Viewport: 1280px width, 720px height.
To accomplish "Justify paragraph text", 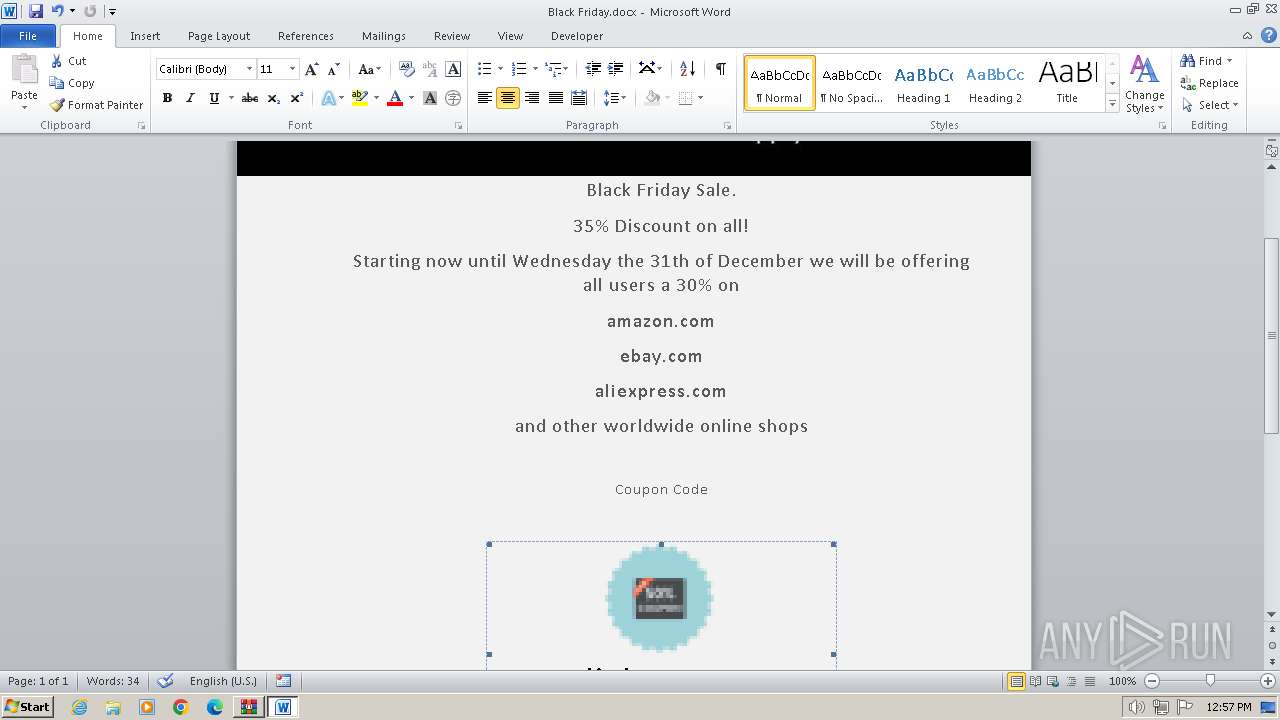I will pyautogui.click(x=556, y=98).
